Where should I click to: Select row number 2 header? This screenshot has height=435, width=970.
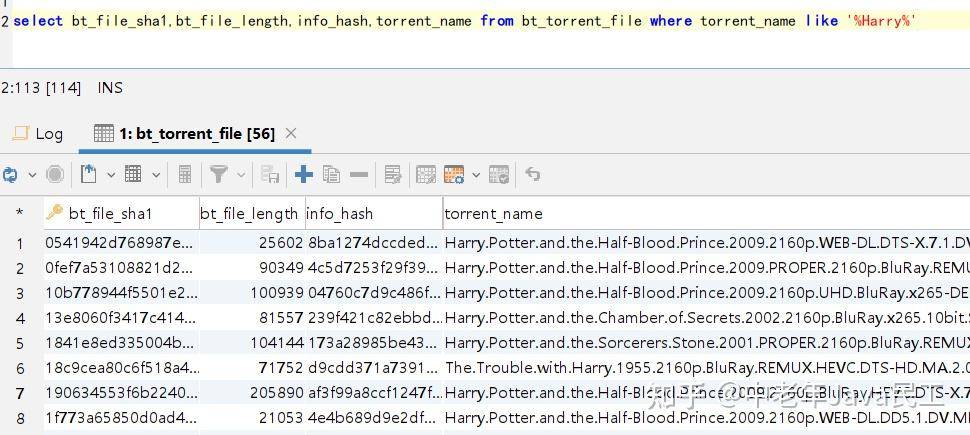(x=20, y=269)
